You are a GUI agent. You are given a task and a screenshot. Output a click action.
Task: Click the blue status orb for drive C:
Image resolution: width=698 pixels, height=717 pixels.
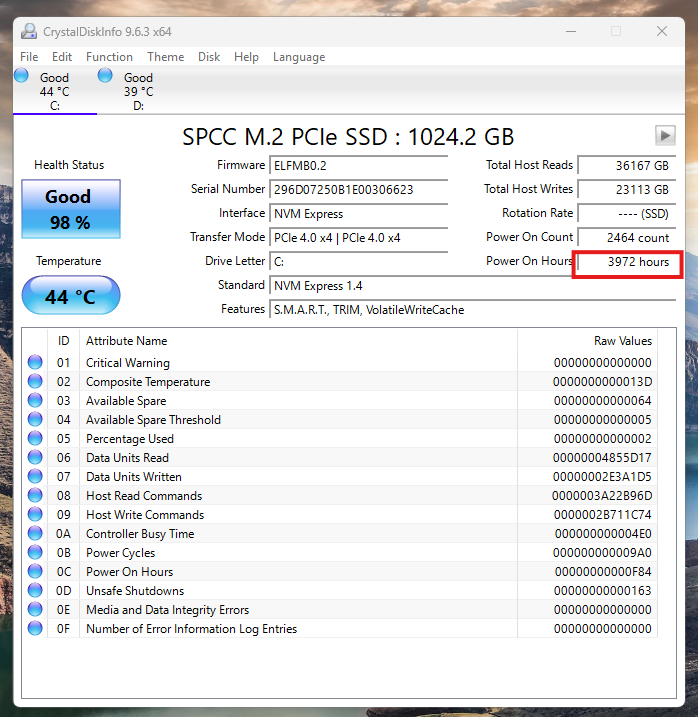coord(21,75)
